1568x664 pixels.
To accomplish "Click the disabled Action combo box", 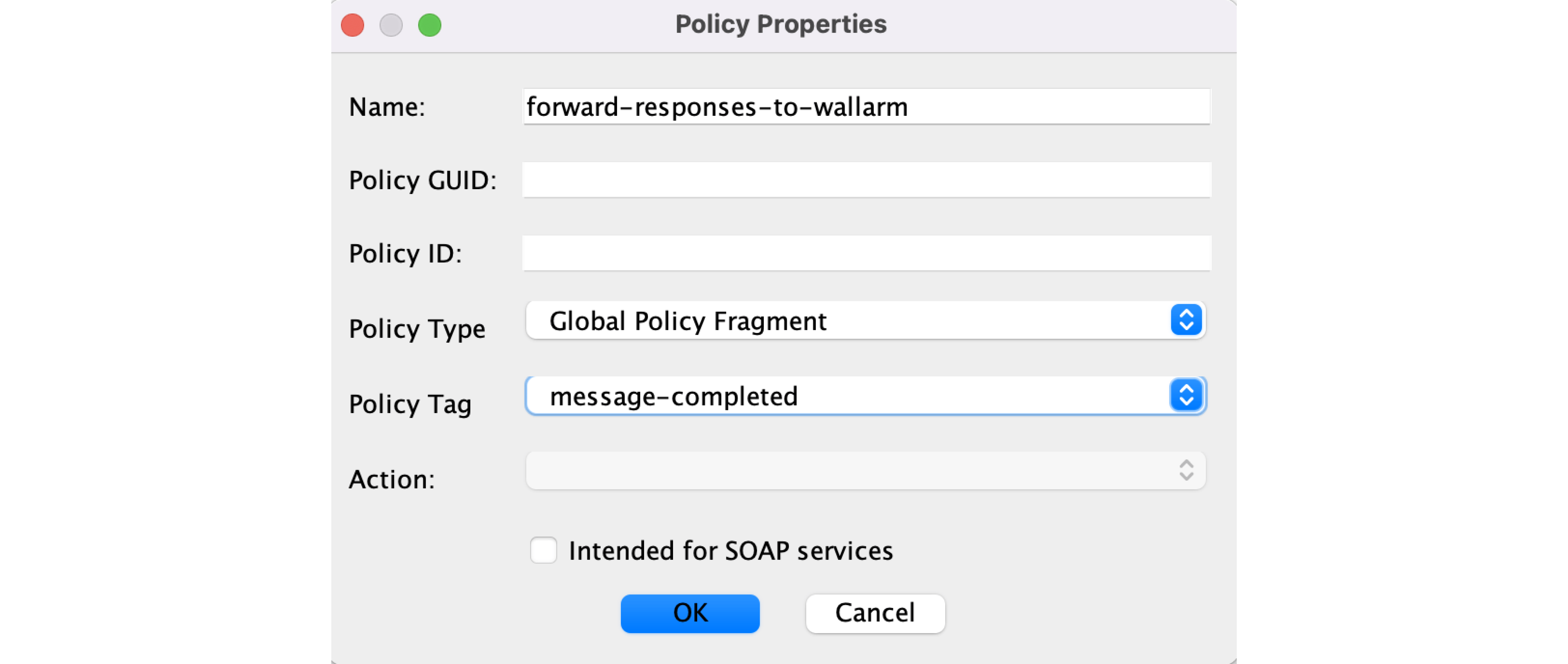I will (x=846, y=471).
